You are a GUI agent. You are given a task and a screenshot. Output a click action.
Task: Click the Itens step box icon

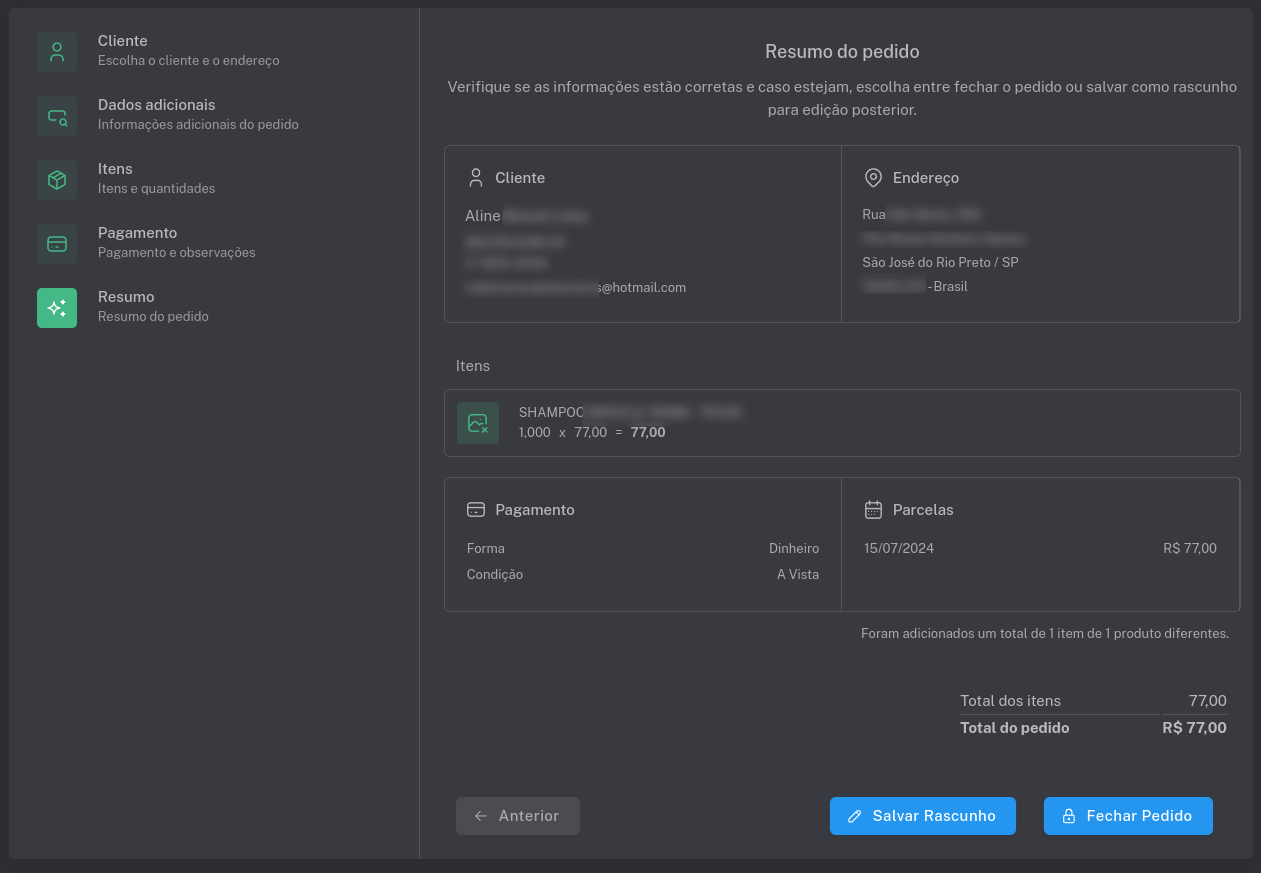[57, 180]
